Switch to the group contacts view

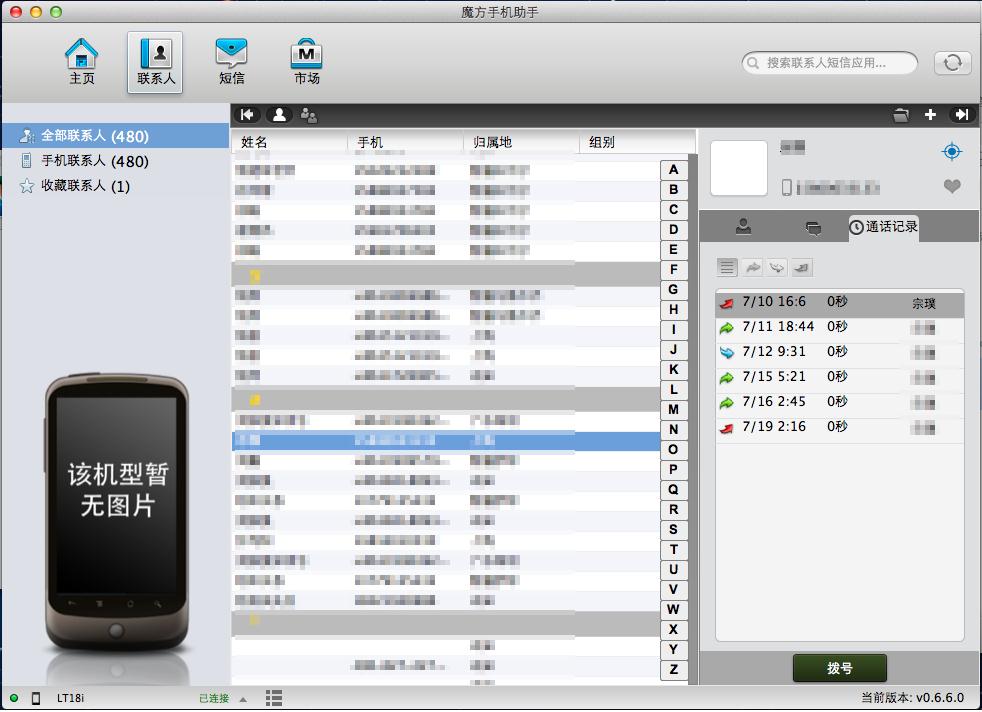point(309,115)
